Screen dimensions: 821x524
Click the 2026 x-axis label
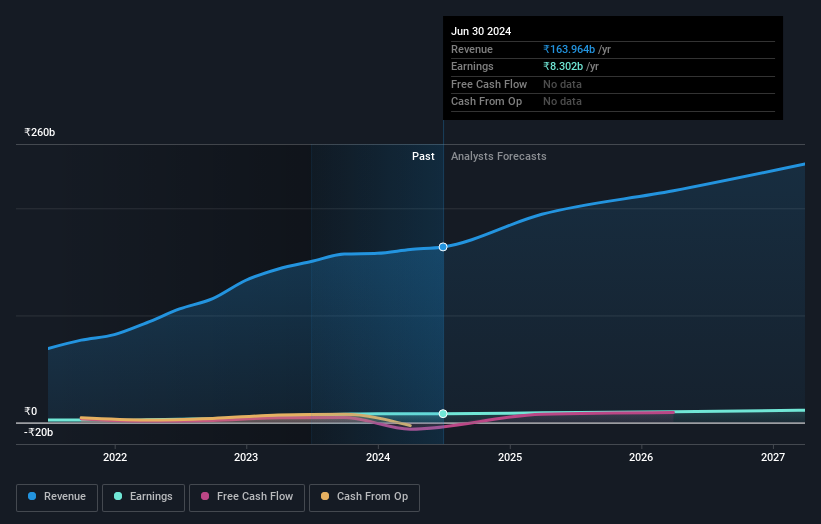coord(641,457)
